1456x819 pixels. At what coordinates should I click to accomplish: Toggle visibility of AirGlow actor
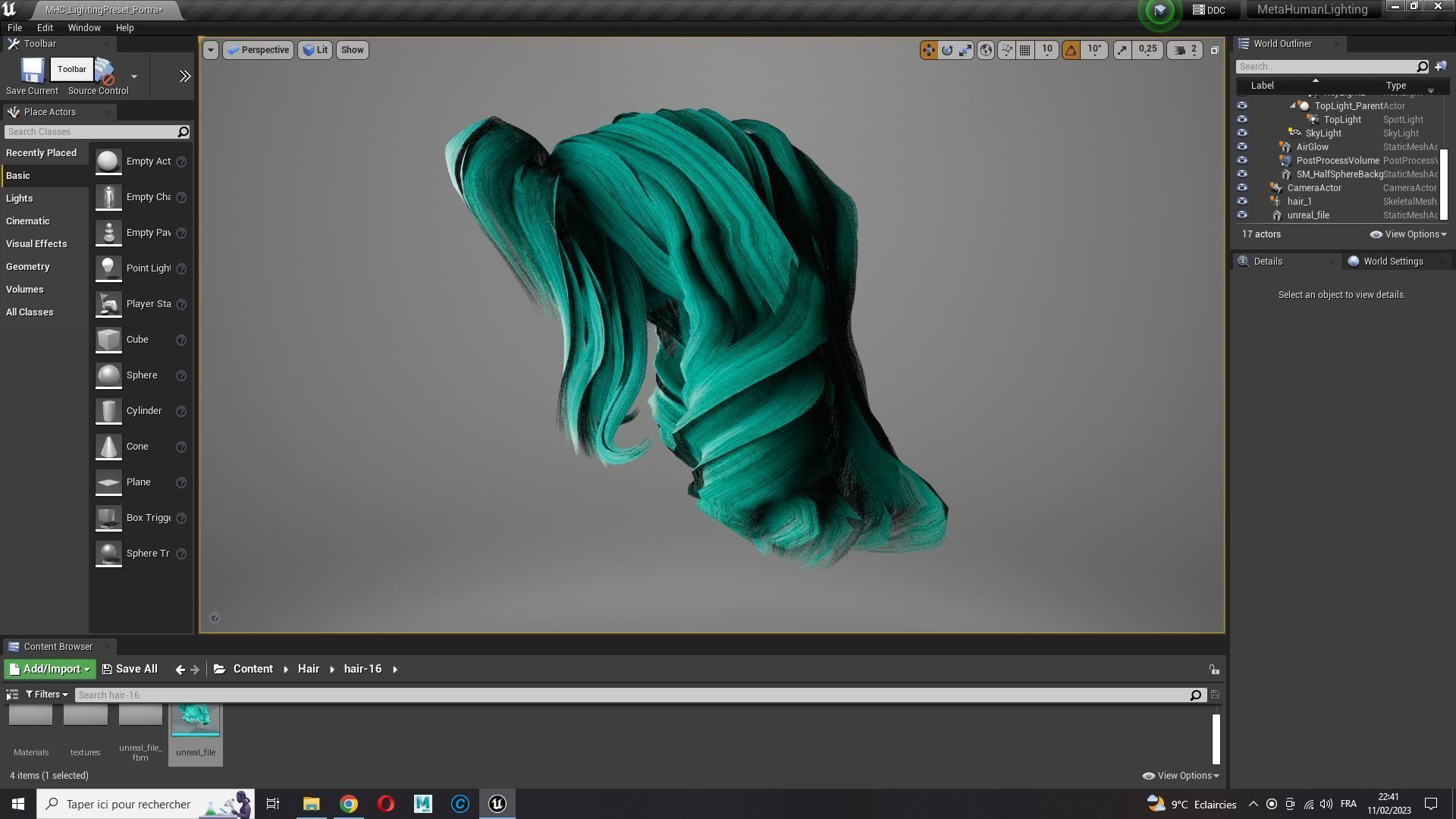(x=1241, y=147)
